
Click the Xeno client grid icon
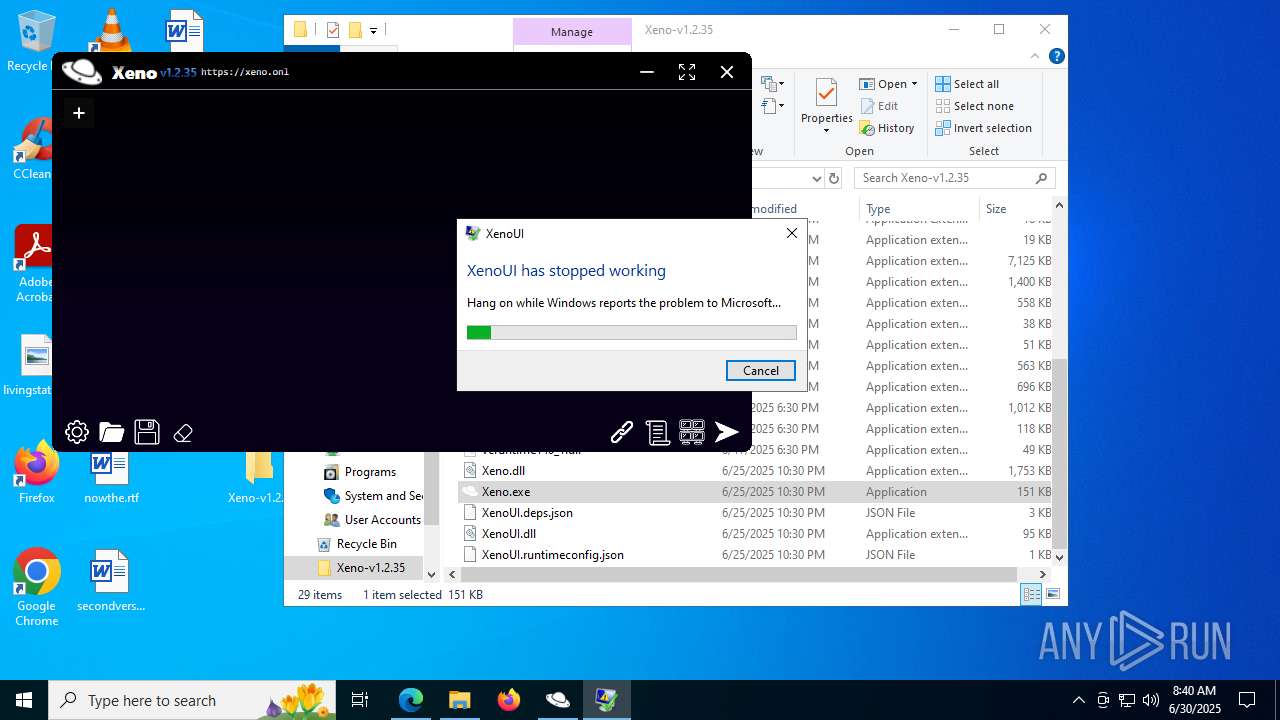692,432
